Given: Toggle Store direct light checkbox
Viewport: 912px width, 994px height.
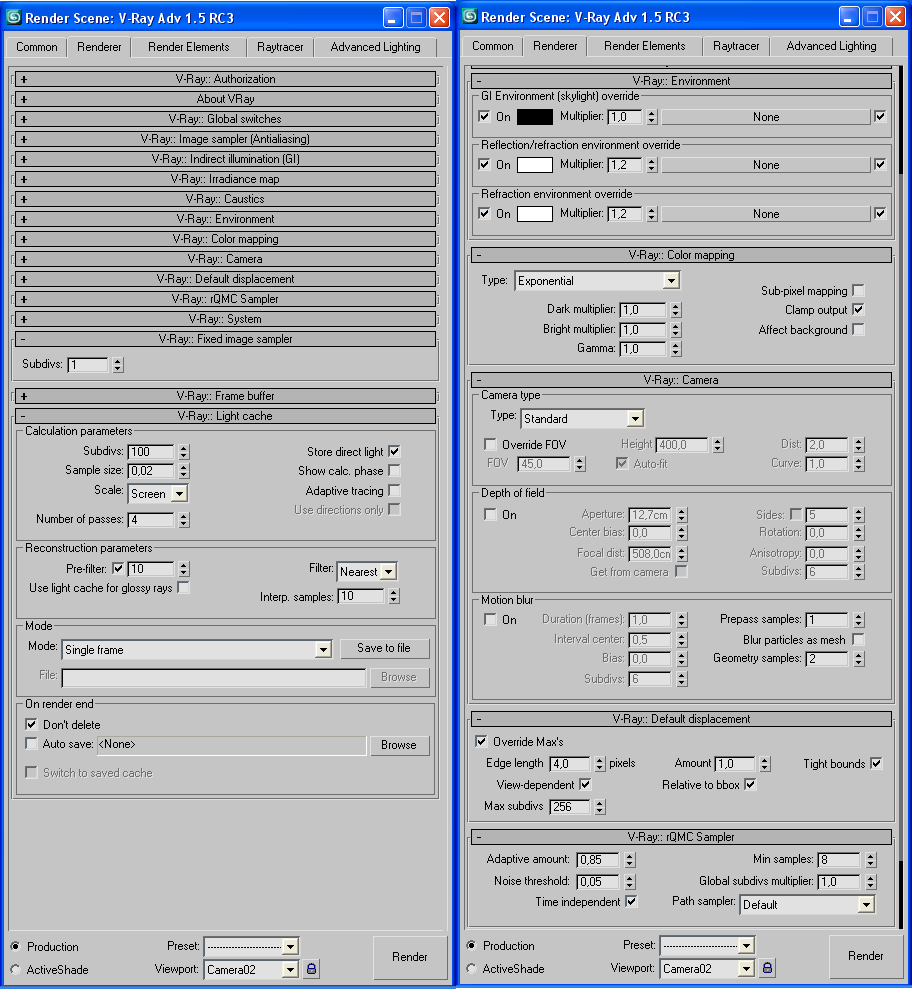Looking at the screenshot, I should click(394, 451).
